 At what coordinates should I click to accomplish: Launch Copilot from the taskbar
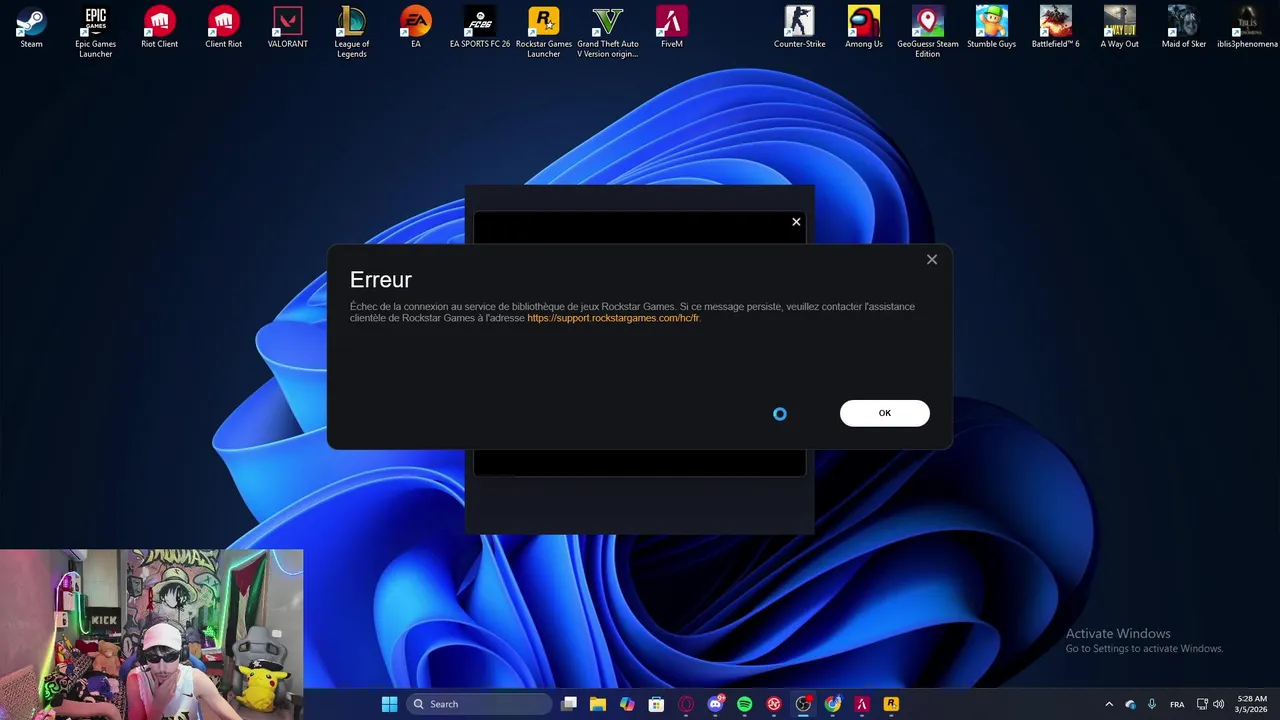pyautogui.click(x=627, y=704)
